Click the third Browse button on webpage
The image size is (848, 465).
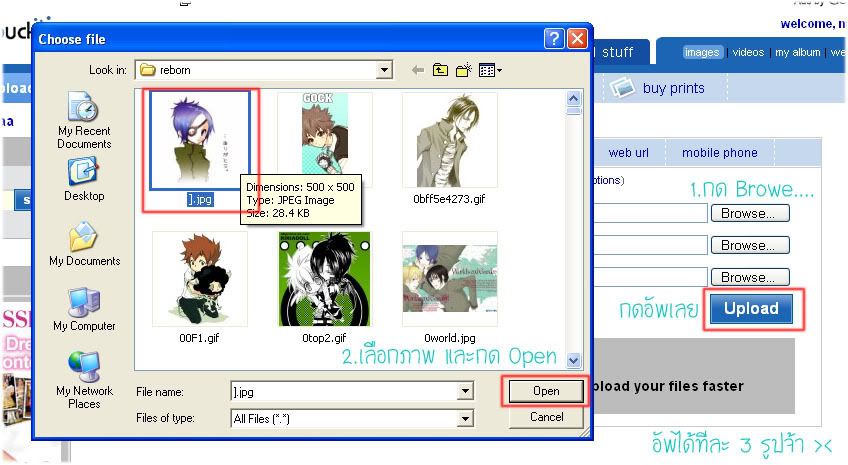(x=750, y=277)
